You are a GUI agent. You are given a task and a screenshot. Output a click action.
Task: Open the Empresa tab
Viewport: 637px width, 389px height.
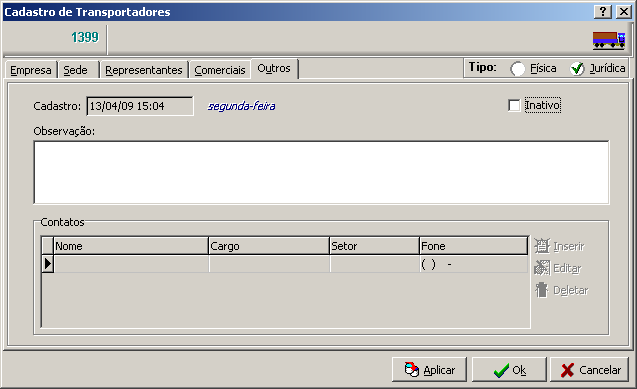[30, 70]
